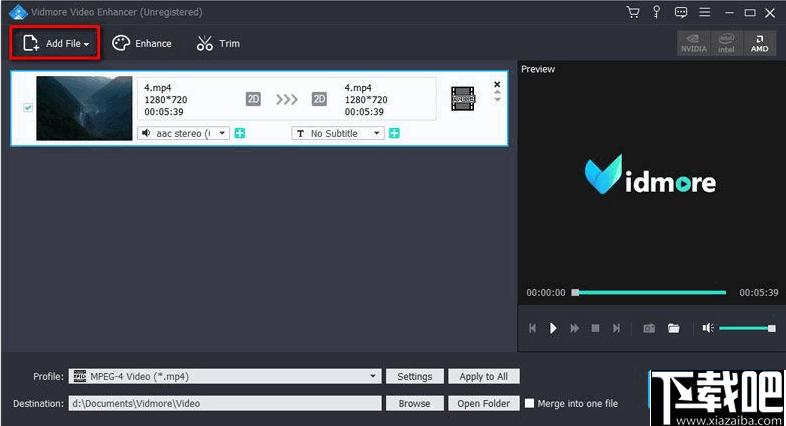Open the No Subtitle dropdown
Viewport: 786px width, 426px height.
(338, 133)
